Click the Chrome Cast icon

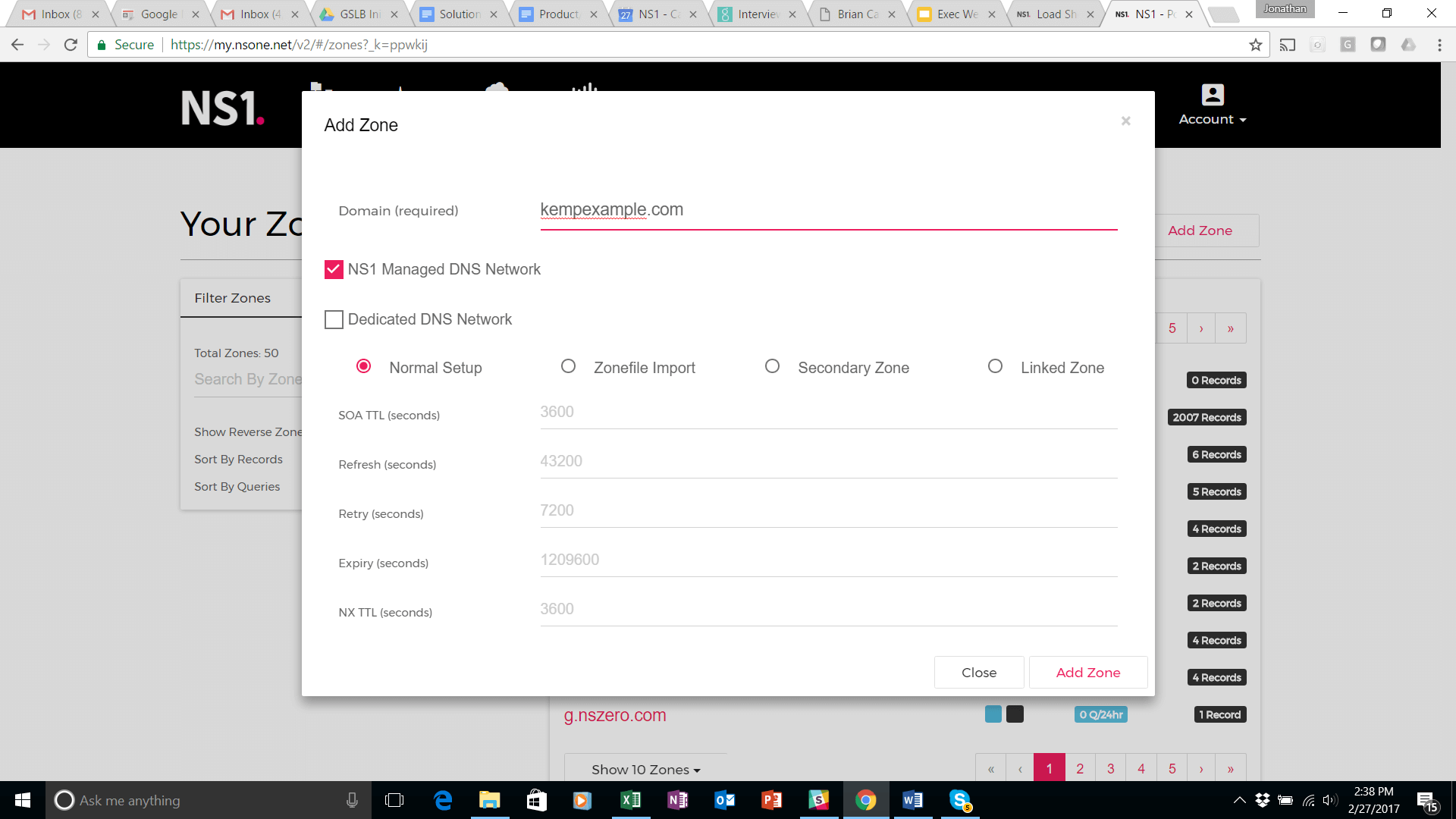coord(1287,45)
